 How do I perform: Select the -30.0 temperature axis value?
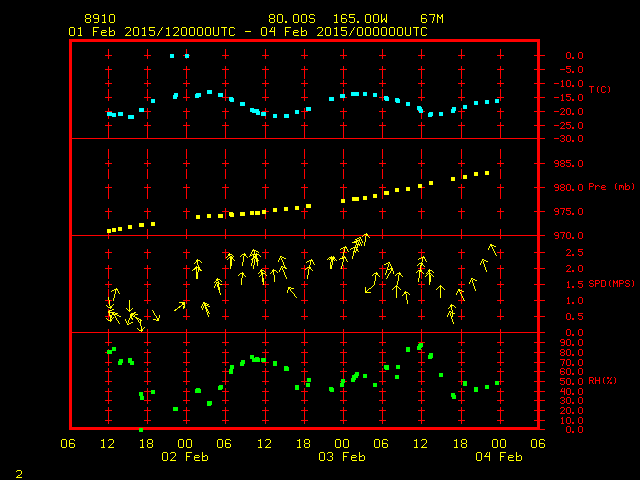(560, 139)
